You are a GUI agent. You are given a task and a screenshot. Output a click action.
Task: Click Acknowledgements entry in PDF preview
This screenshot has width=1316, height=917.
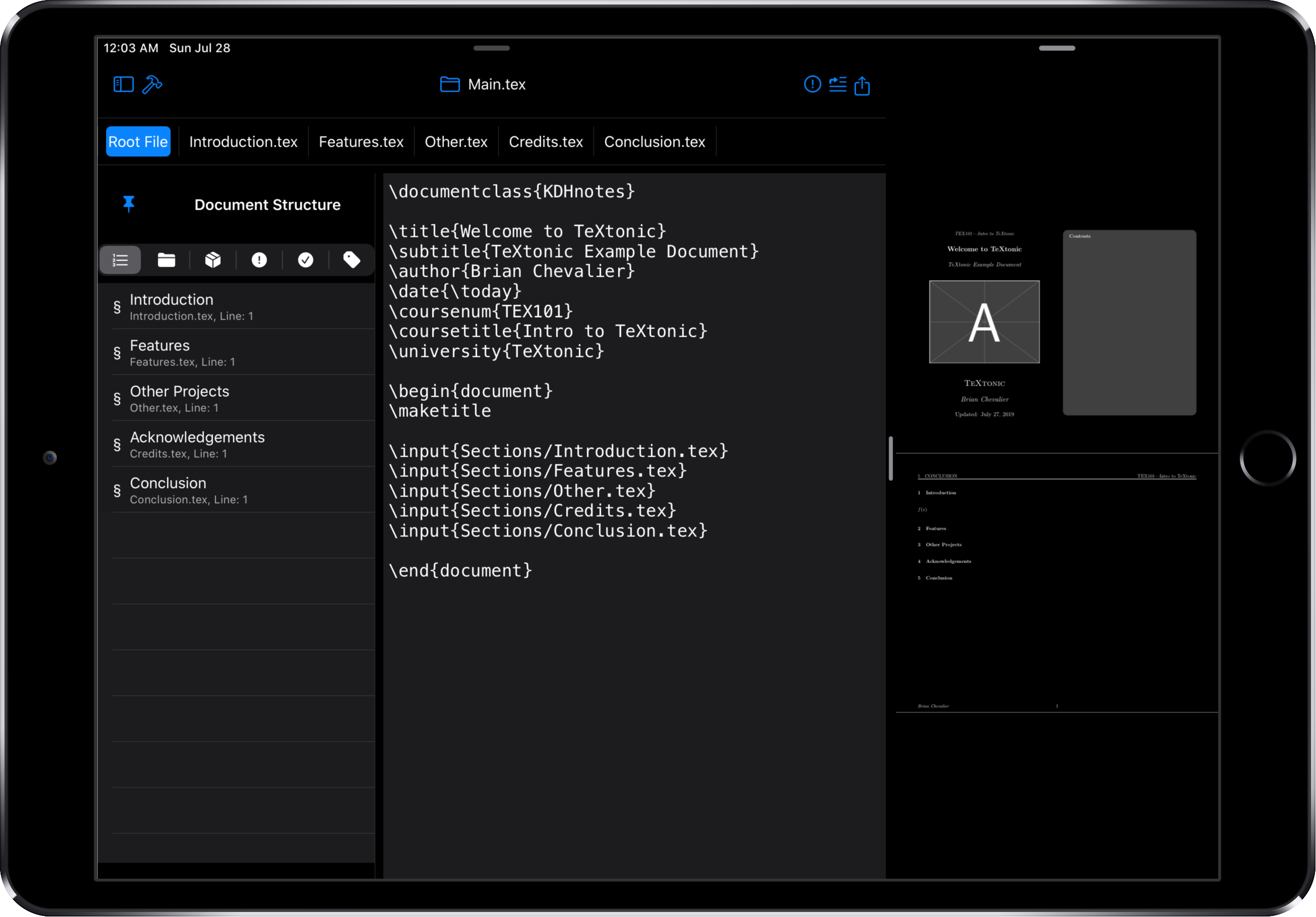tap(949, 562)
